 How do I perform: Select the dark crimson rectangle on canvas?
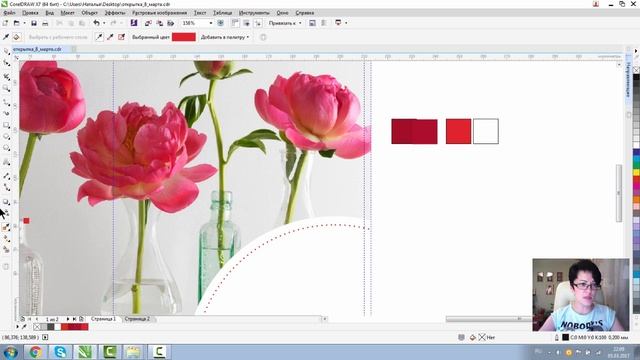(414, 131)
